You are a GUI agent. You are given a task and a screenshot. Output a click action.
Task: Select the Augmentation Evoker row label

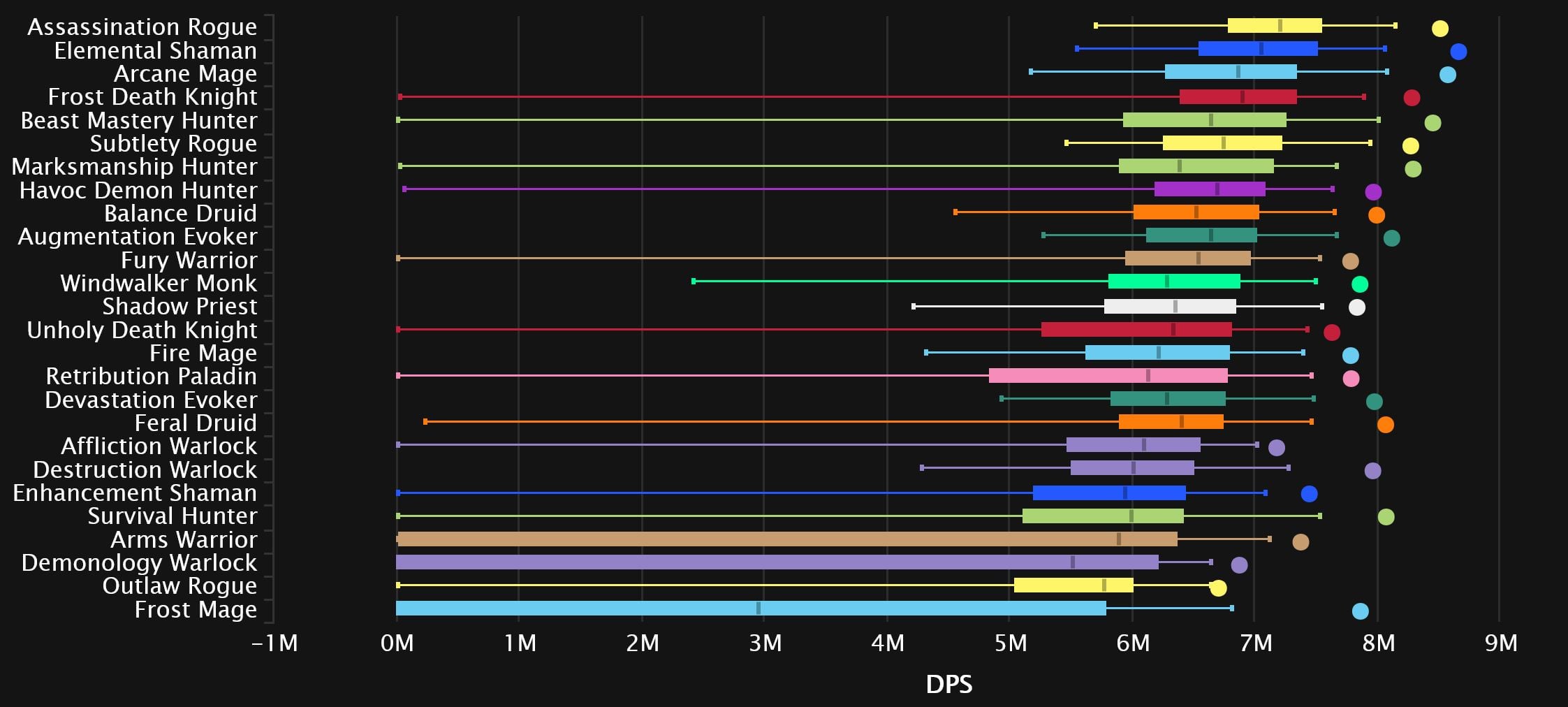point(138,237)
